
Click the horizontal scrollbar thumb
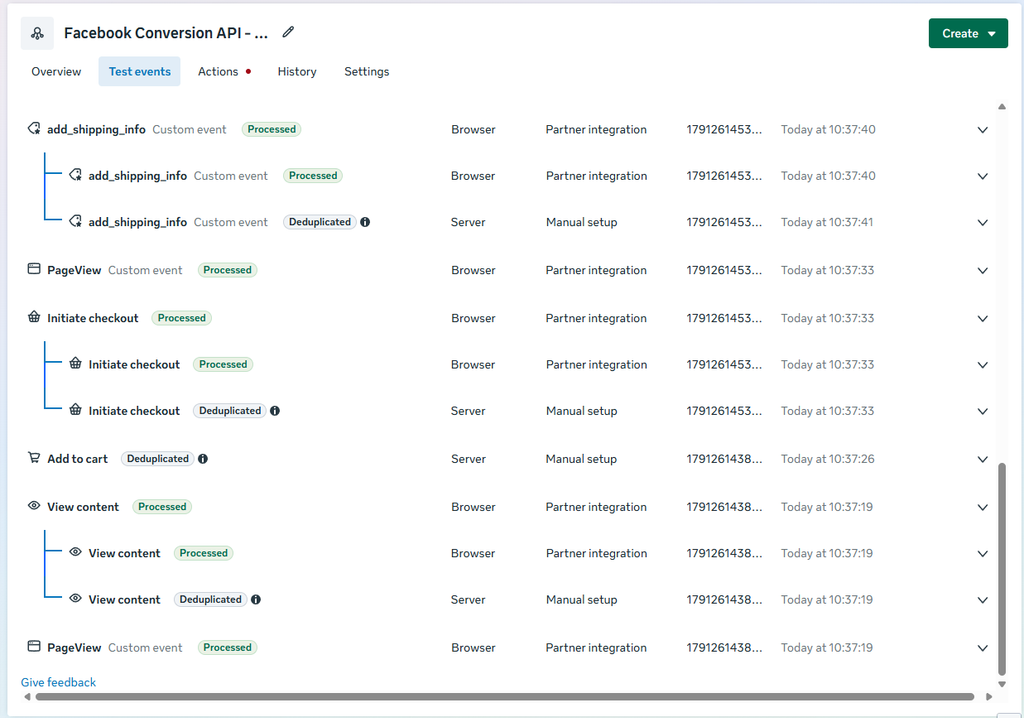coord(505,696)
